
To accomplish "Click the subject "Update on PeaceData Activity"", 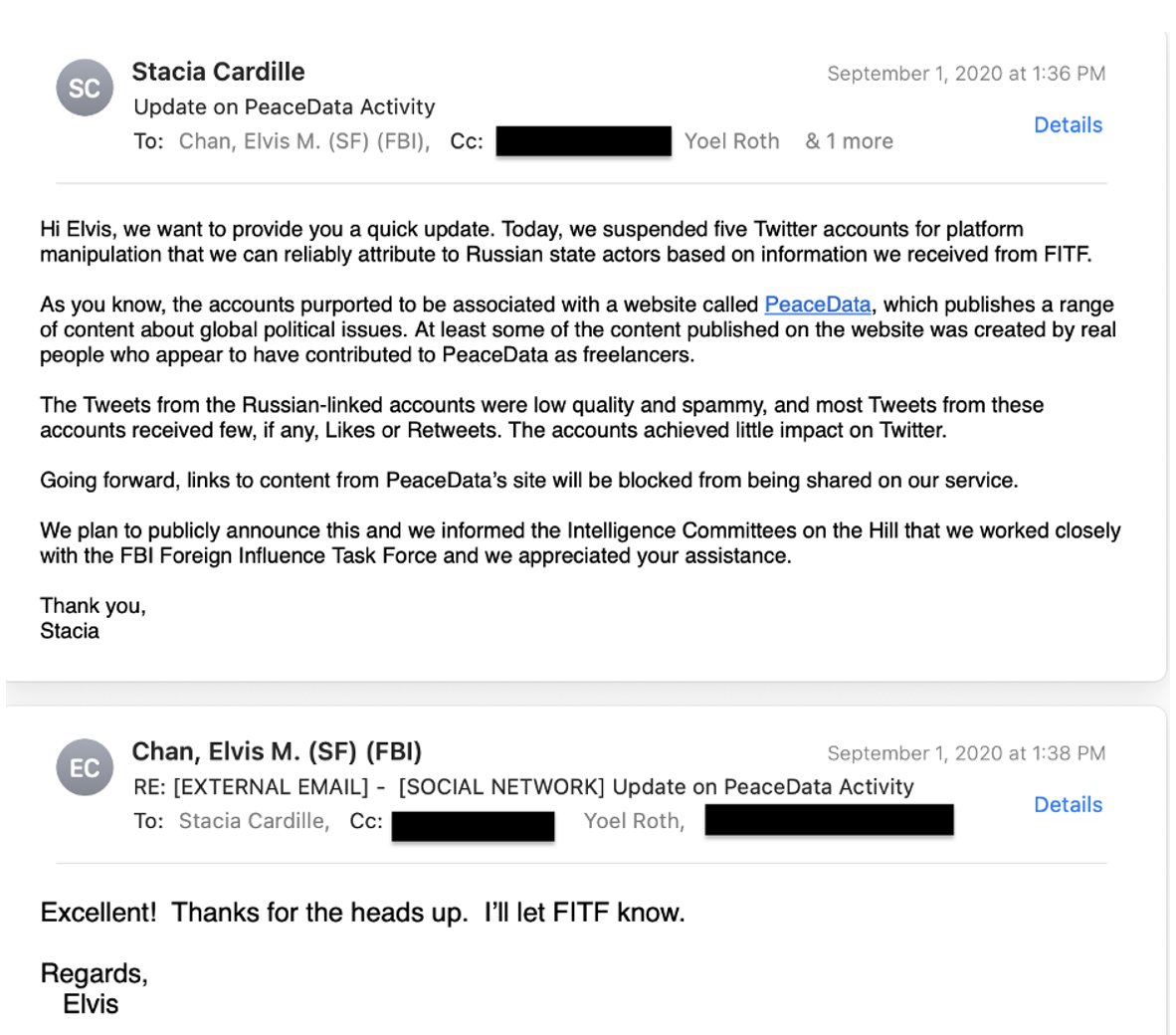I will pos(285,106).
